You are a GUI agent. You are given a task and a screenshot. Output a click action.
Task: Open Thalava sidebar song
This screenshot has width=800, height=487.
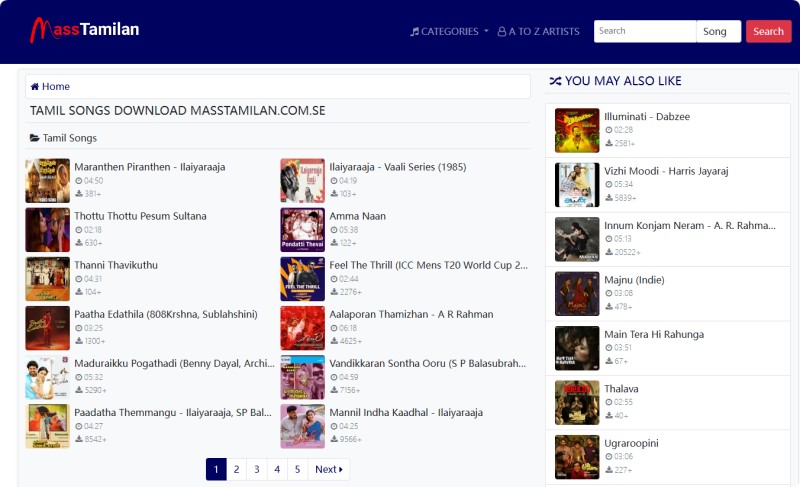pyautogui.click(x=621, y=389)
